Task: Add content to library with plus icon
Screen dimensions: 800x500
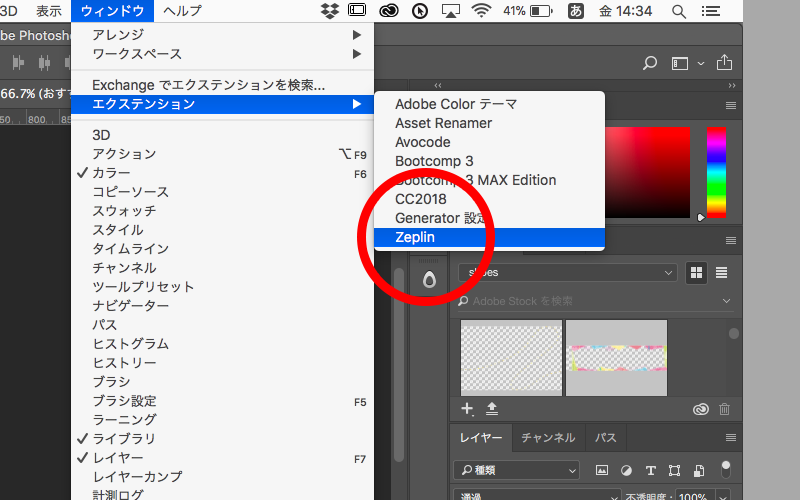Action: pos(467,409)
